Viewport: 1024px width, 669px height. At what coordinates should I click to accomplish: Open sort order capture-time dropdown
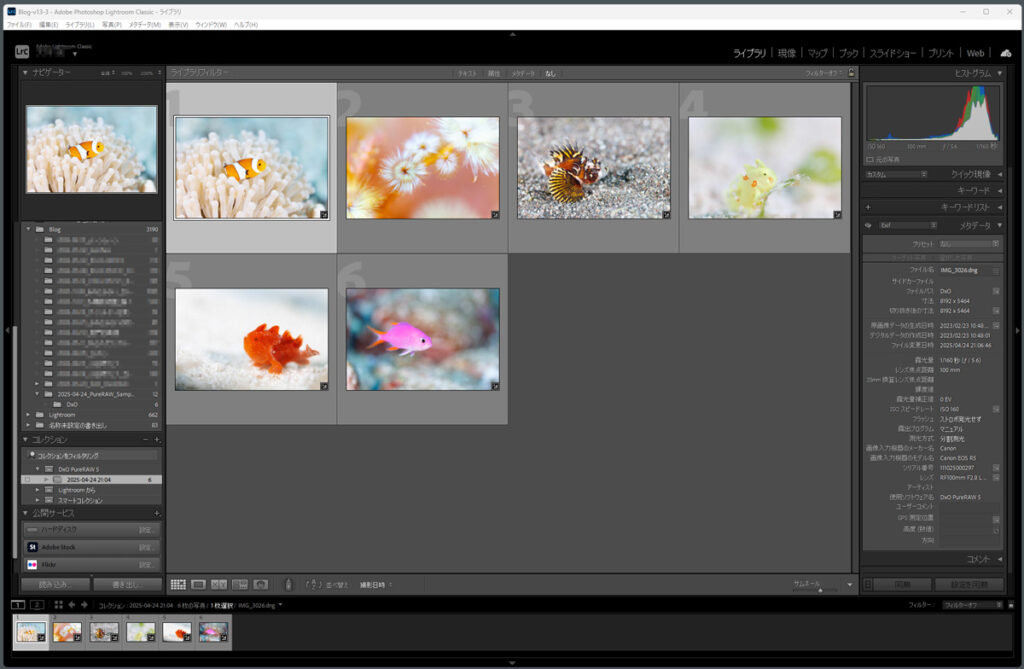[x=376, y=585]
